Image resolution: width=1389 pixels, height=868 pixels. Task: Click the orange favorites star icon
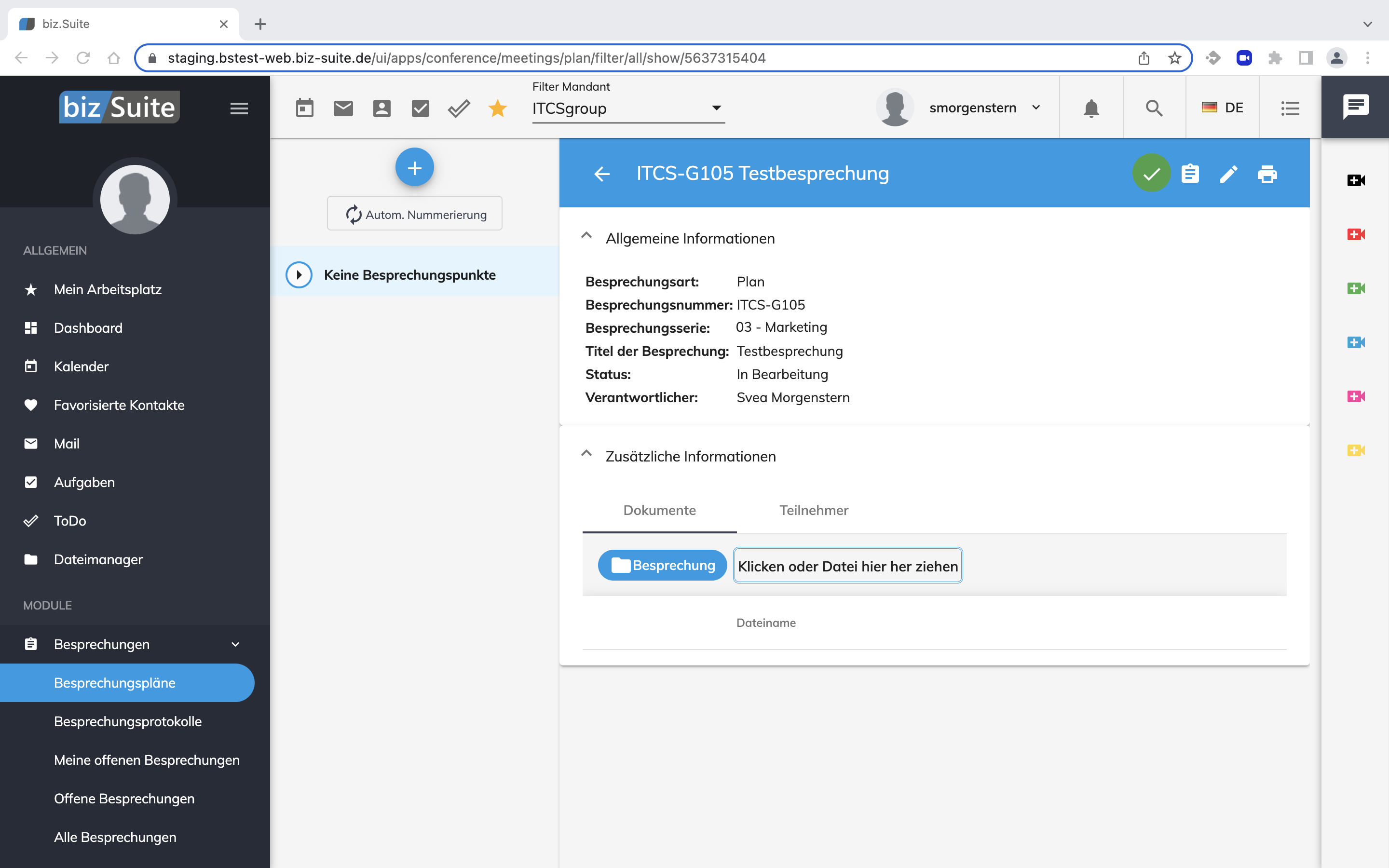498,108
